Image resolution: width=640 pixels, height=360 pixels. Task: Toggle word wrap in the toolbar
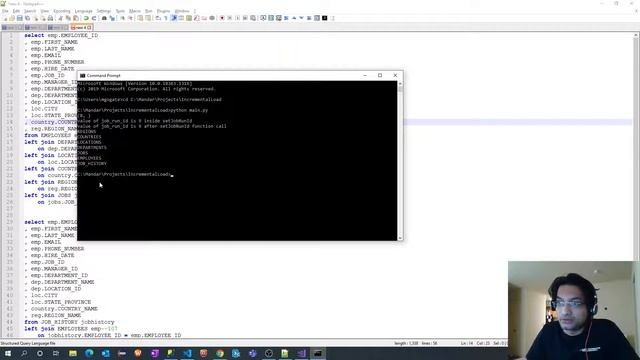coord(158,18)
